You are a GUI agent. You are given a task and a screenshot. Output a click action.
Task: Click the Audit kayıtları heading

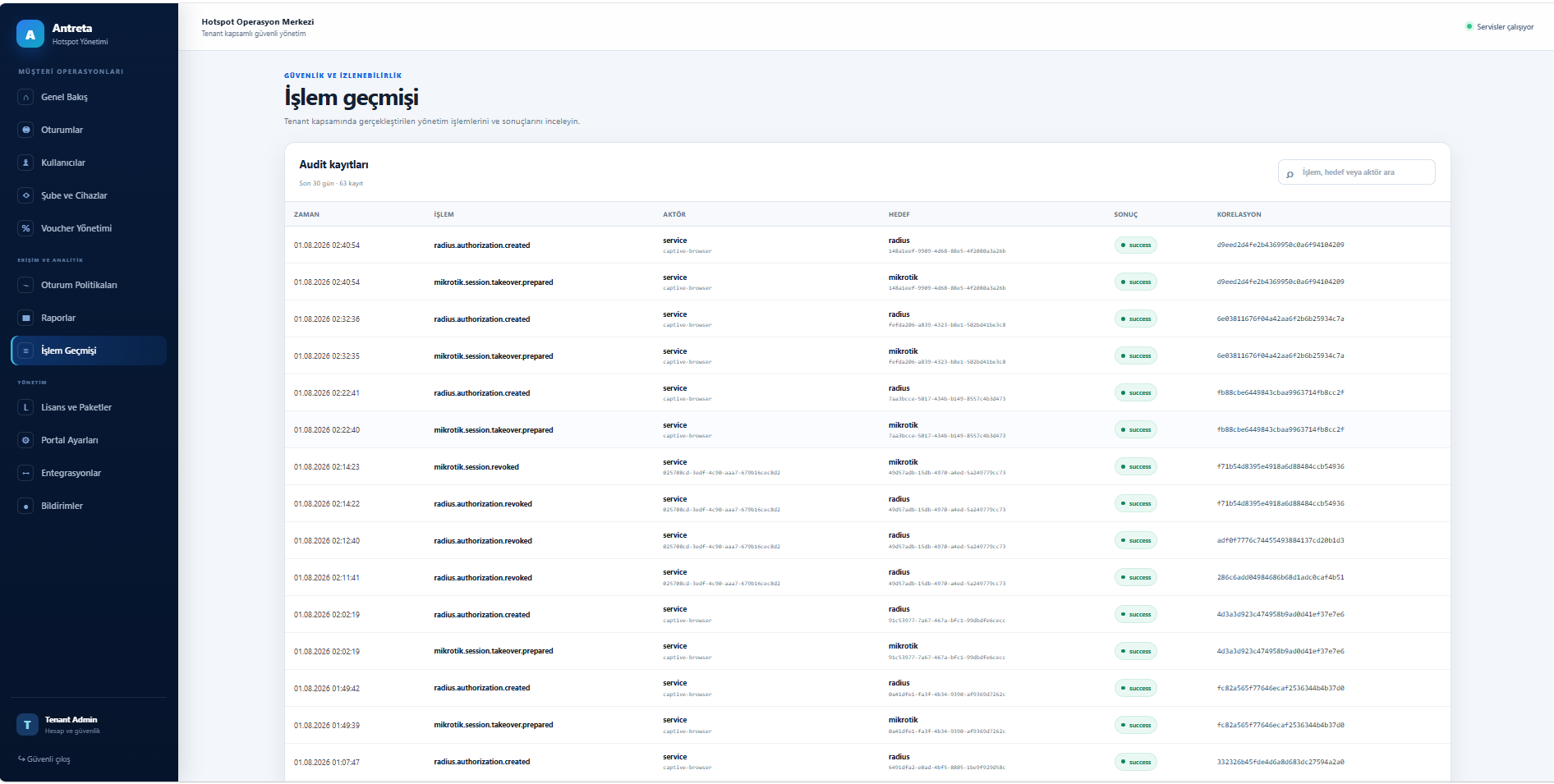coord(333,164)
